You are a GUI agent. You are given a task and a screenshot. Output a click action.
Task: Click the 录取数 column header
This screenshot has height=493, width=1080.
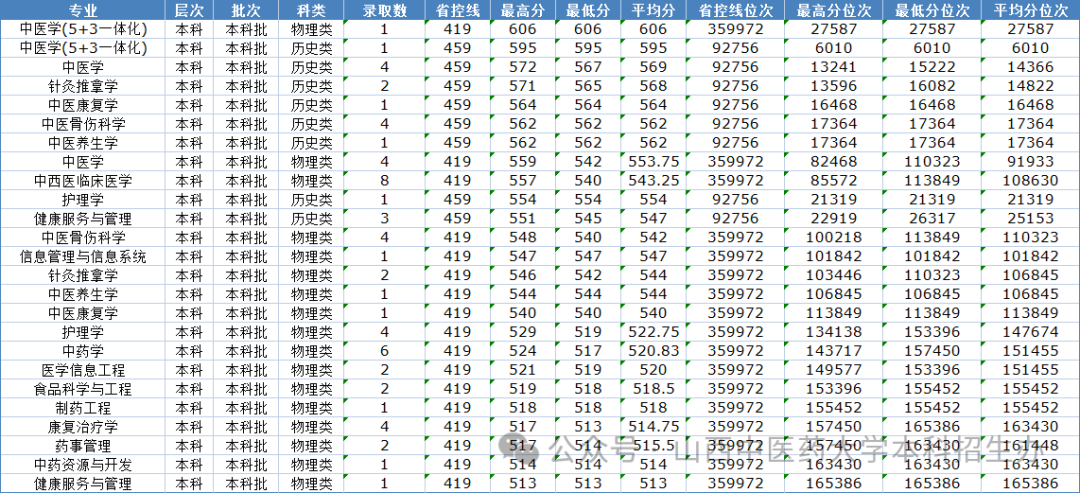(384, 11)
